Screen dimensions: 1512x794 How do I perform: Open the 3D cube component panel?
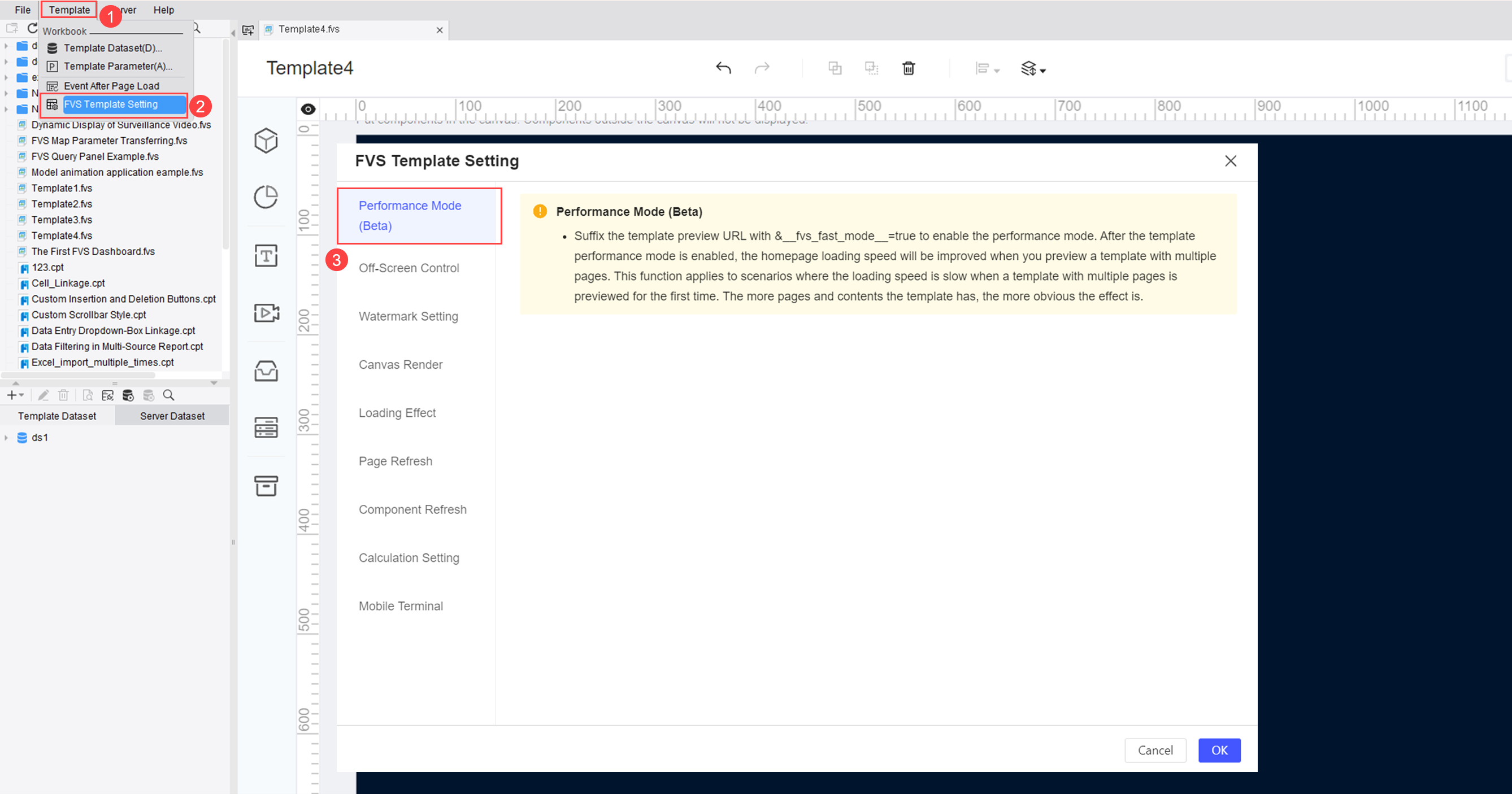[x=266, y=141]
